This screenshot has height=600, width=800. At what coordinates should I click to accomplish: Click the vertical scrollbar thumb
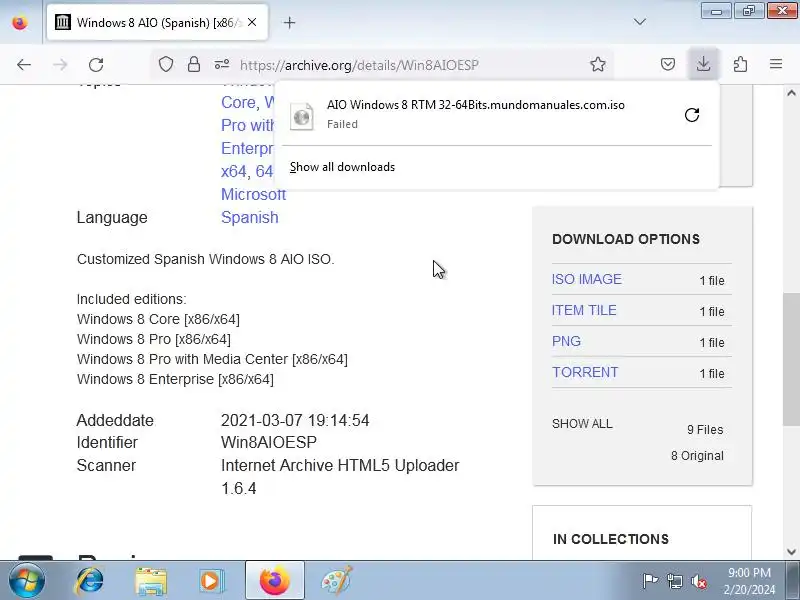click(x=791, y=359)
